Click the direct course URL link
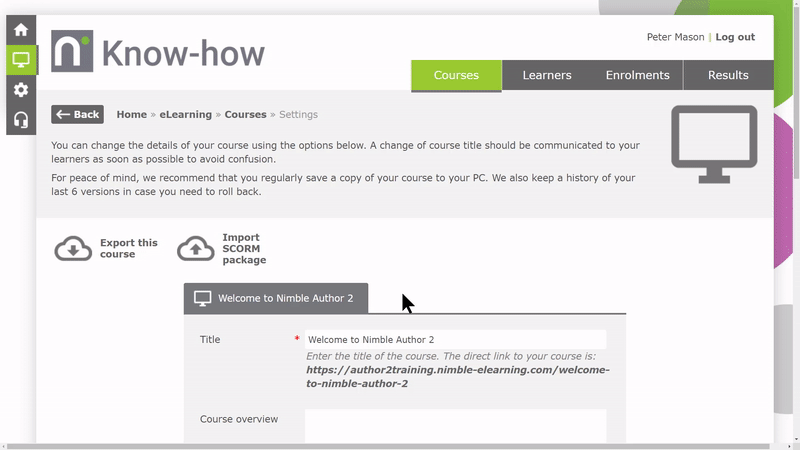800x450 pixels. (458, 377)
